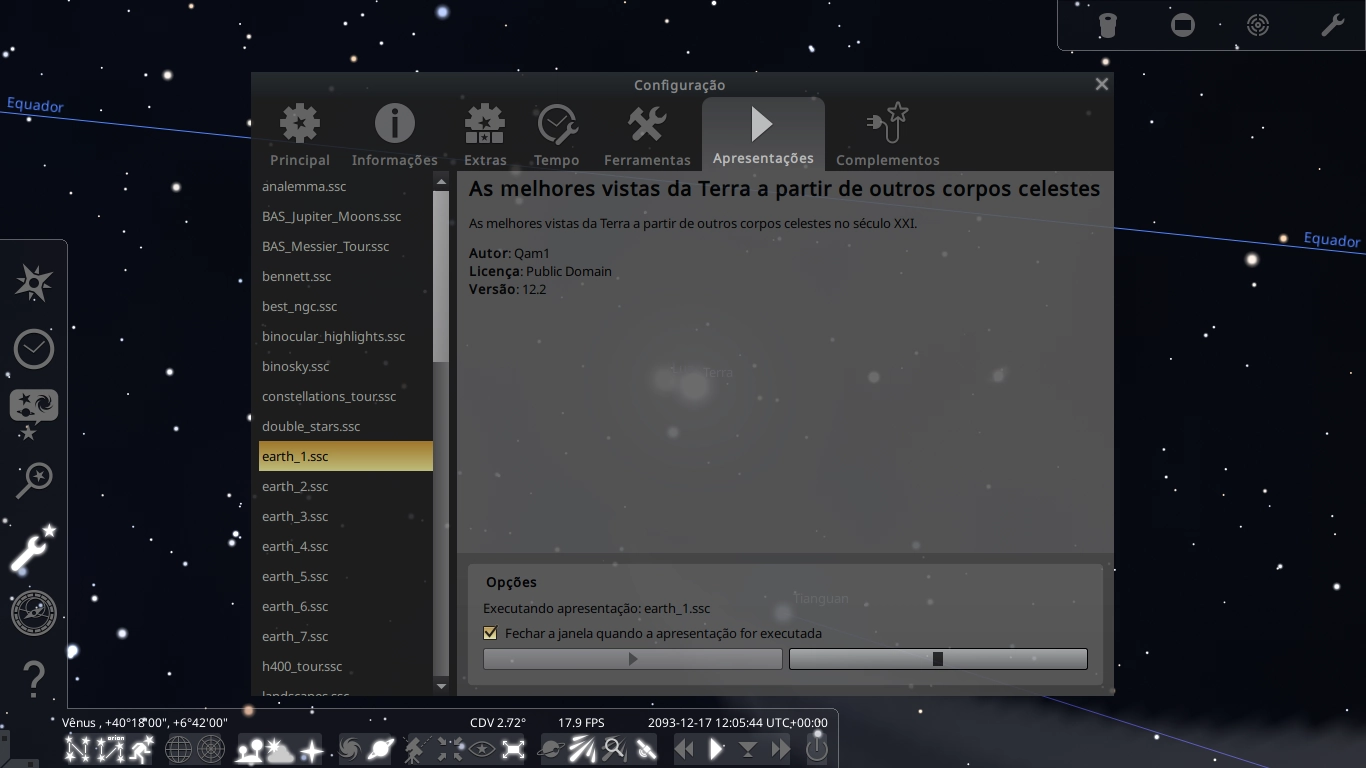This screenshot has width=1366, height=768.
Task: Switch to the Complementos tab
Action: tap(887, 135)
